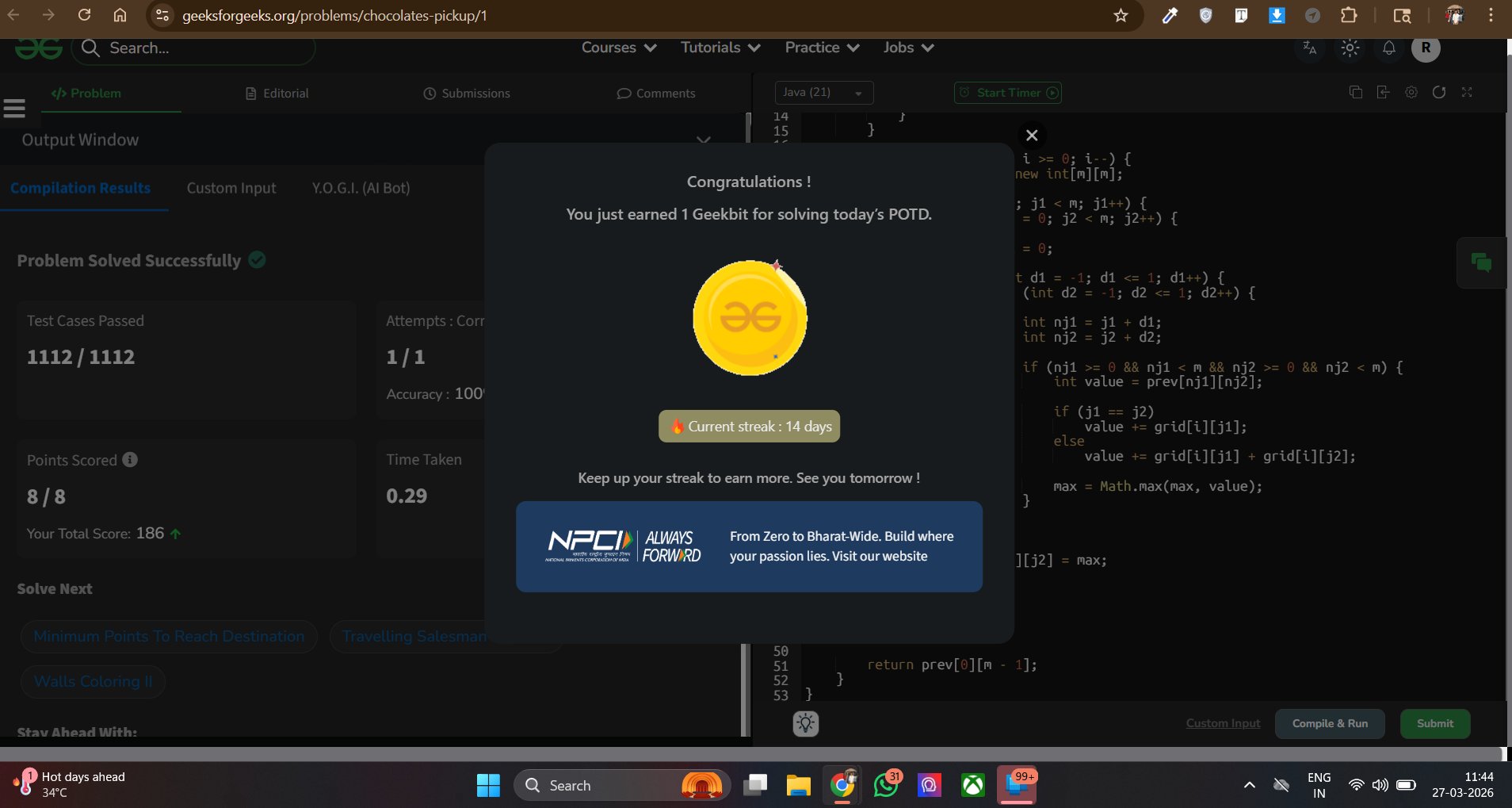Click the Points Scored info icon
Screen dimensions: 1512x808
point(130,460)
